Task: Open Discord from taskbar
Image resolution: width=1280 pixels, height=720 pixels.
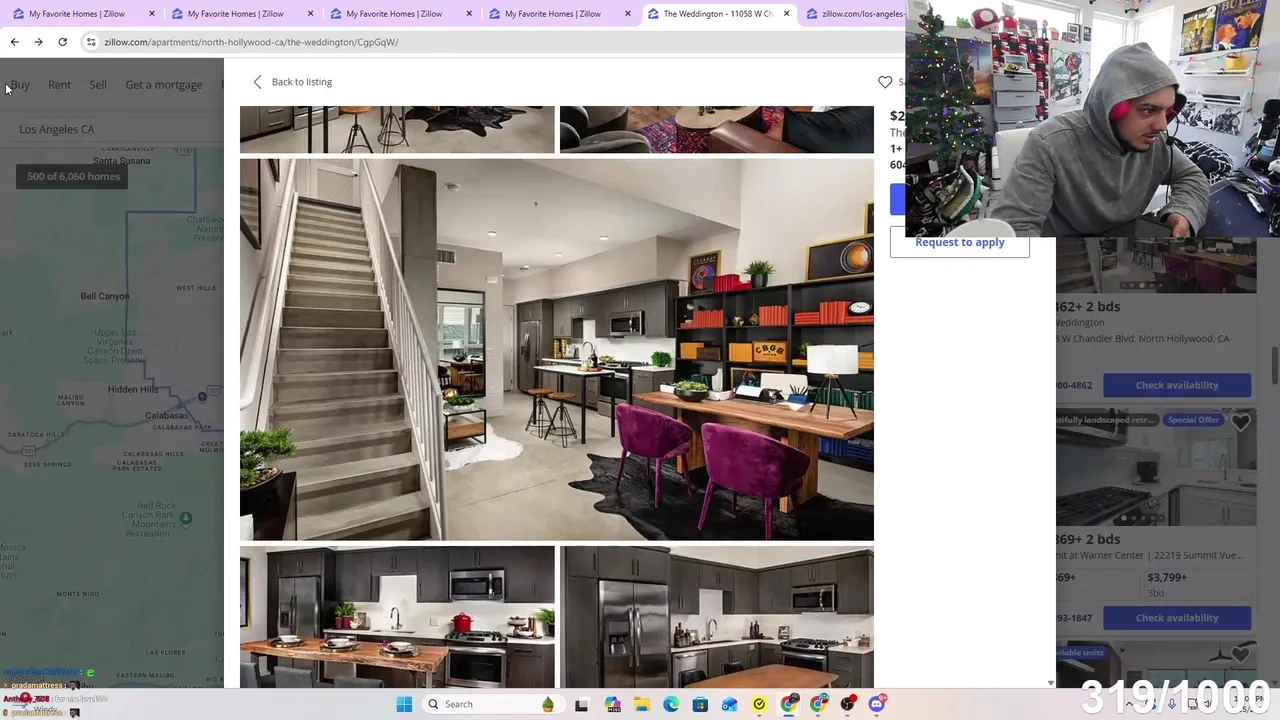Action: tap(877, 704)
